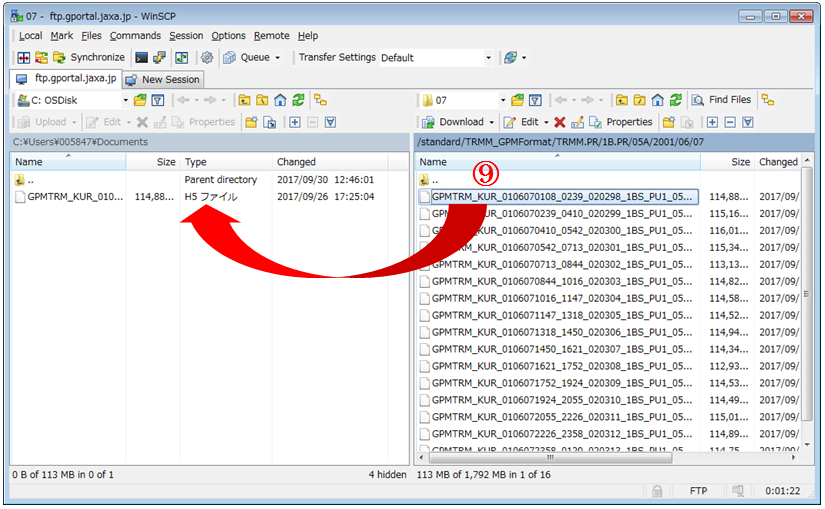Sort remote panel by Size column
Screen dimensions: 825x509
(727, 162)
